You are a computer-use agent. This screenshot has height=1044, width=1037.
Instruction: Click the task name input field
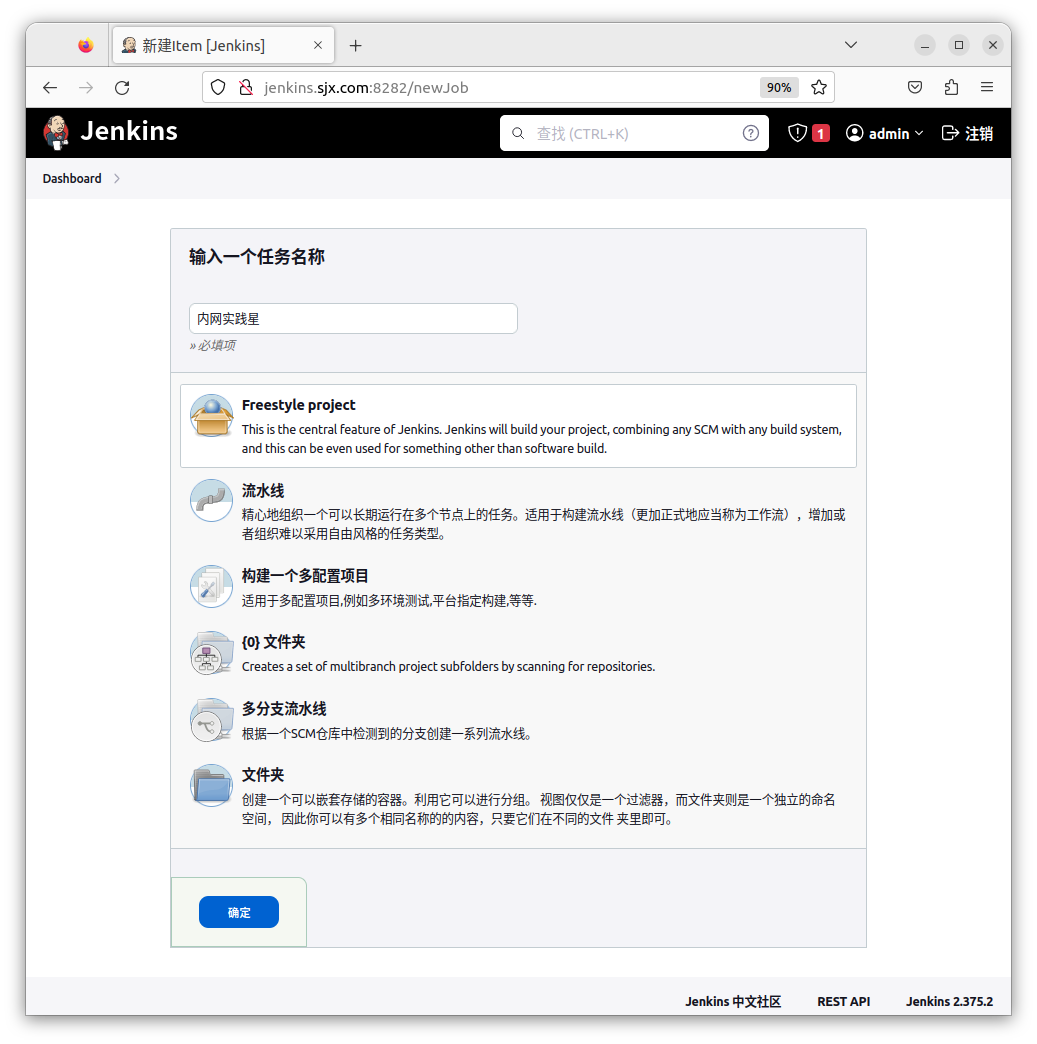[353, 319]
